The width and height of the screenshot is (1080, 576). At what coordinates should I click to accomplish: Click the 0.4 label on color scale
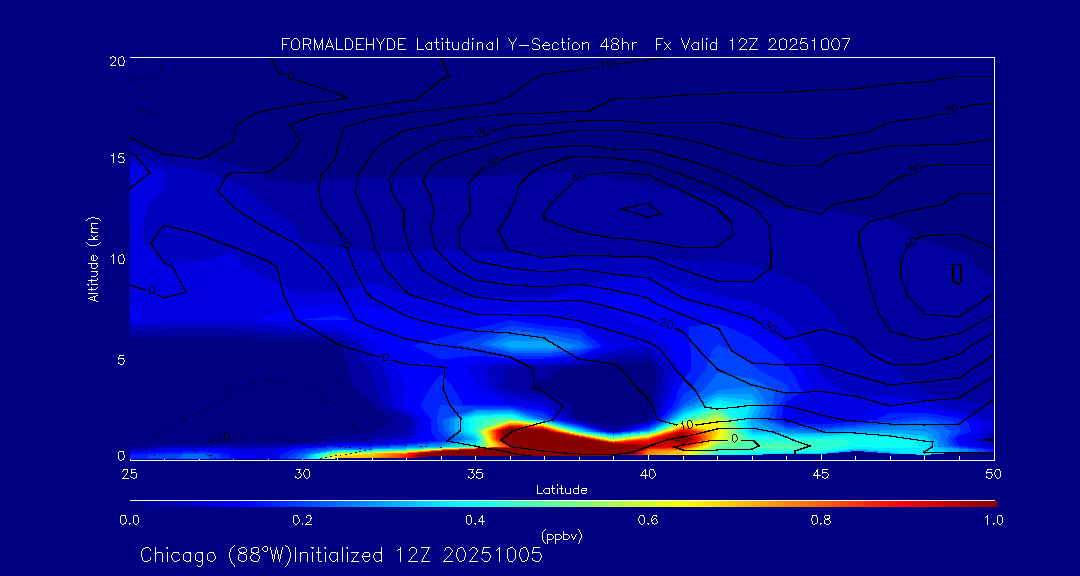[x=473, y=520]
